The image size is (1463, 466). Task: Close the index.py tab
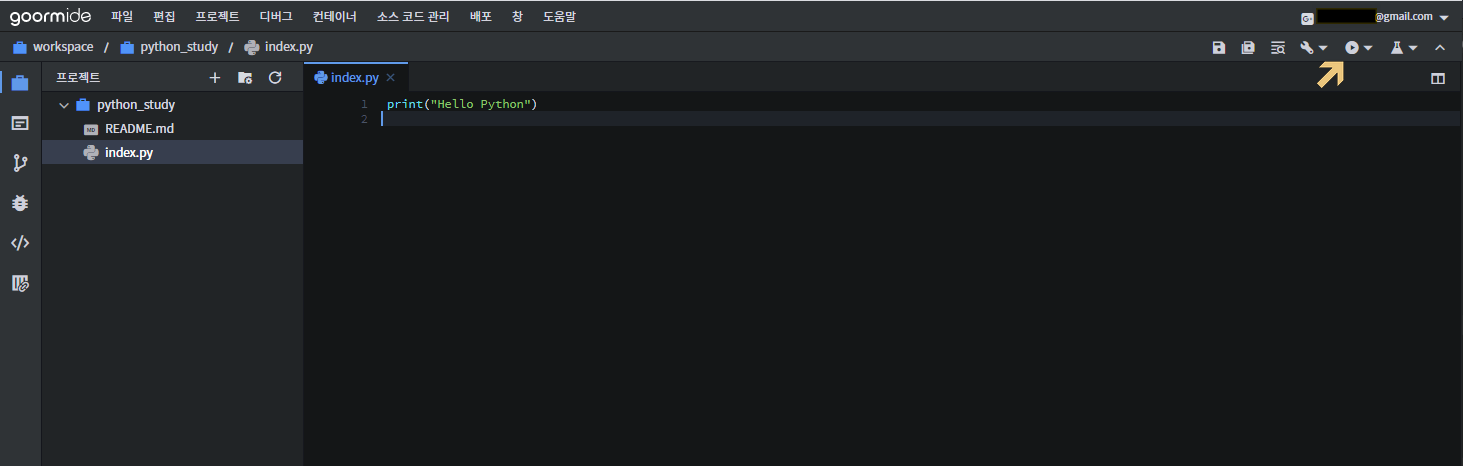click(391, 77)
